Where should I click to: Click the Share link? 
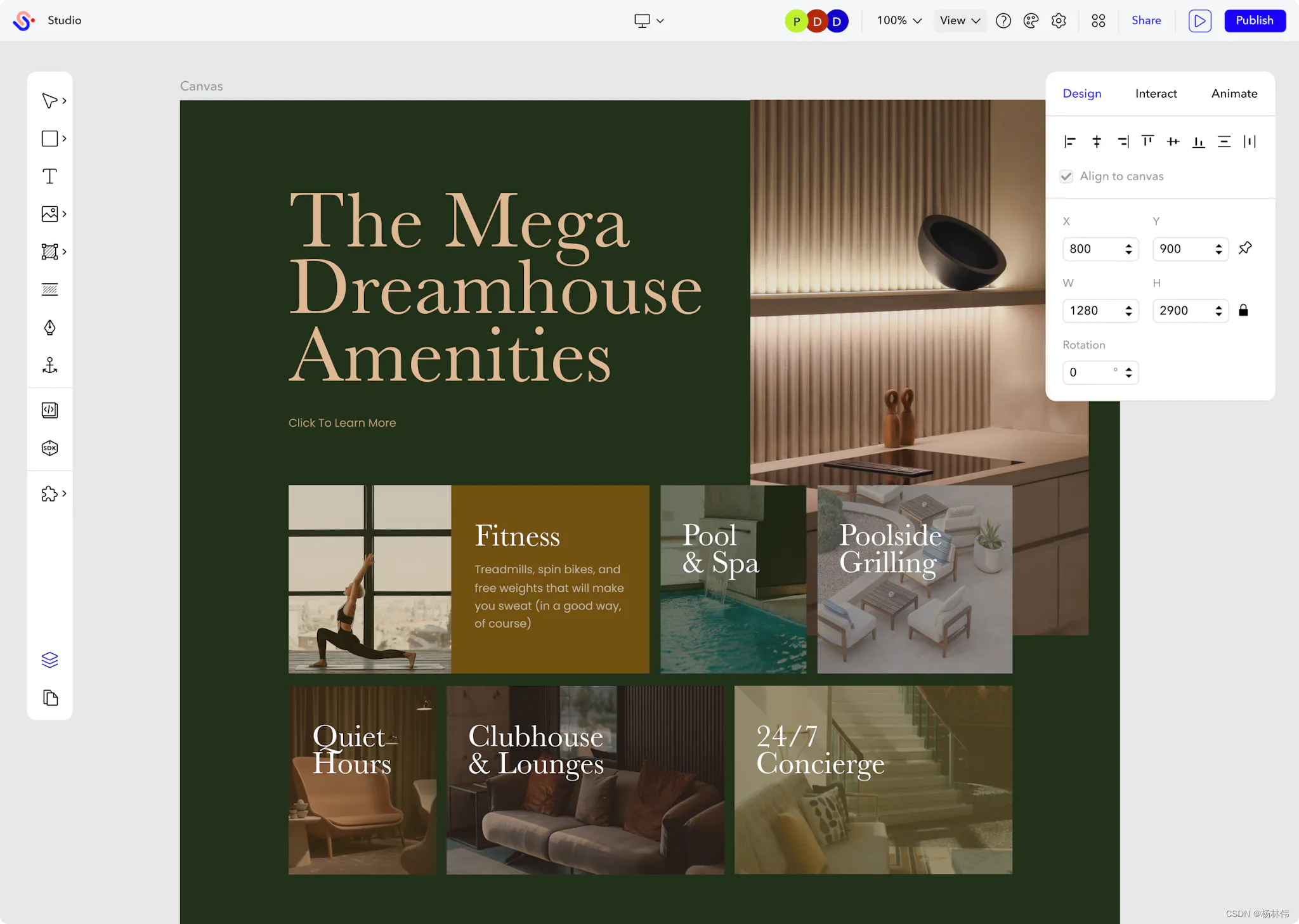(x=1146, y=21)
